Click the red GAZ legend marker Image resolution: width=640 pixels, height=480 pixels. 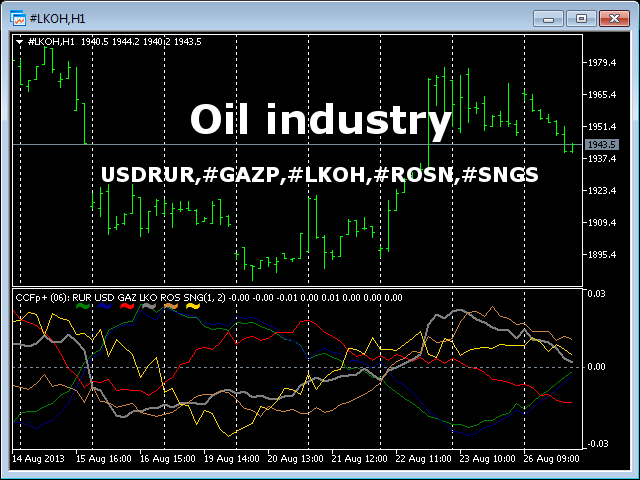[127, 306]
